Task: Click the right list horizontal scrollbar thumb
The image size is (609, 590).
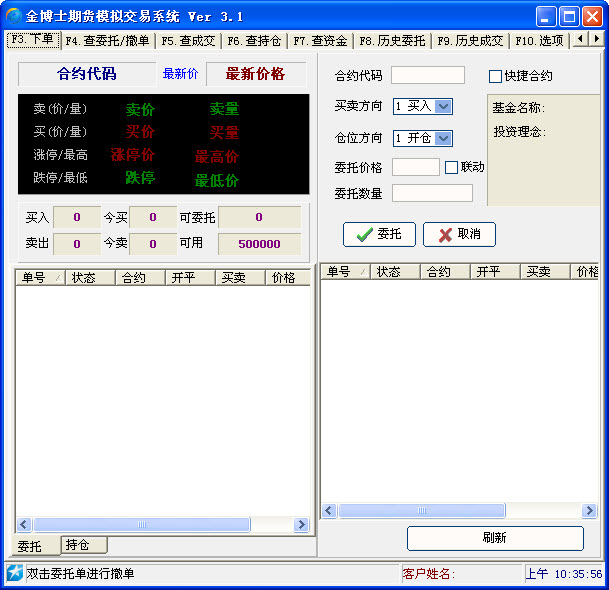Action: (x=422, y=510)
